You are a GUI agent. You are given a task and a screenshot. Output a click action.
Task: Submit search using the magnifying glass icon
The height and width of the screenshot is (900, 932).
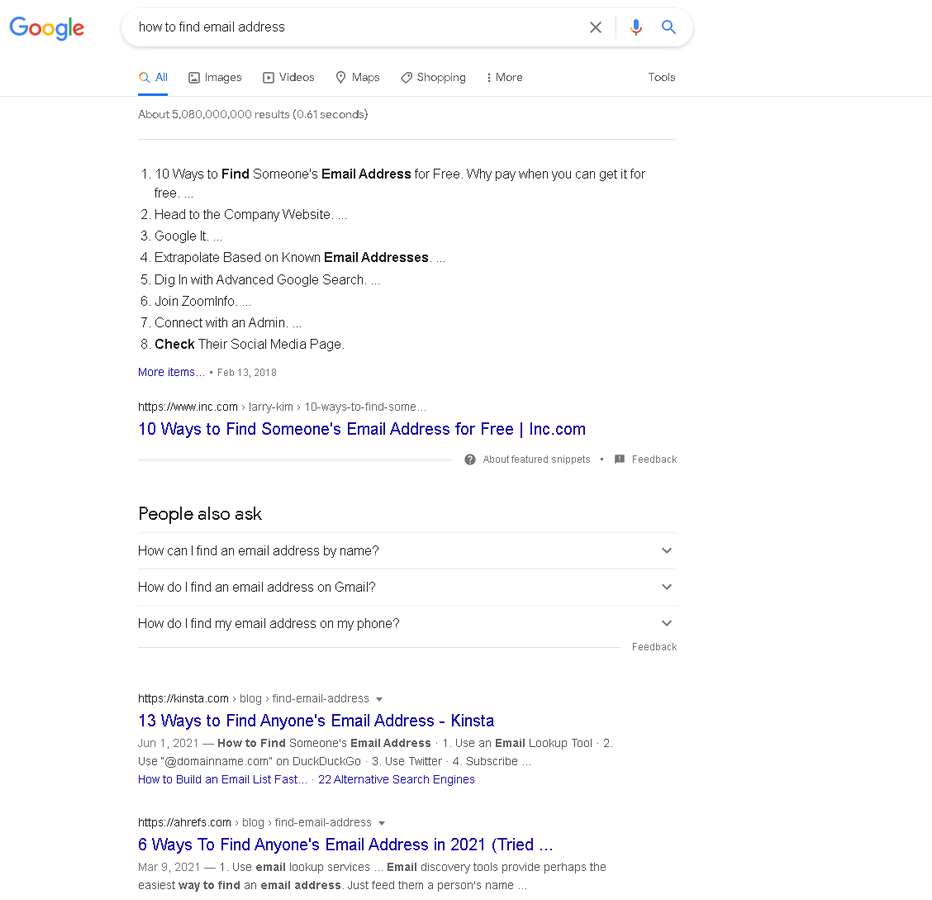pos(669,27)
